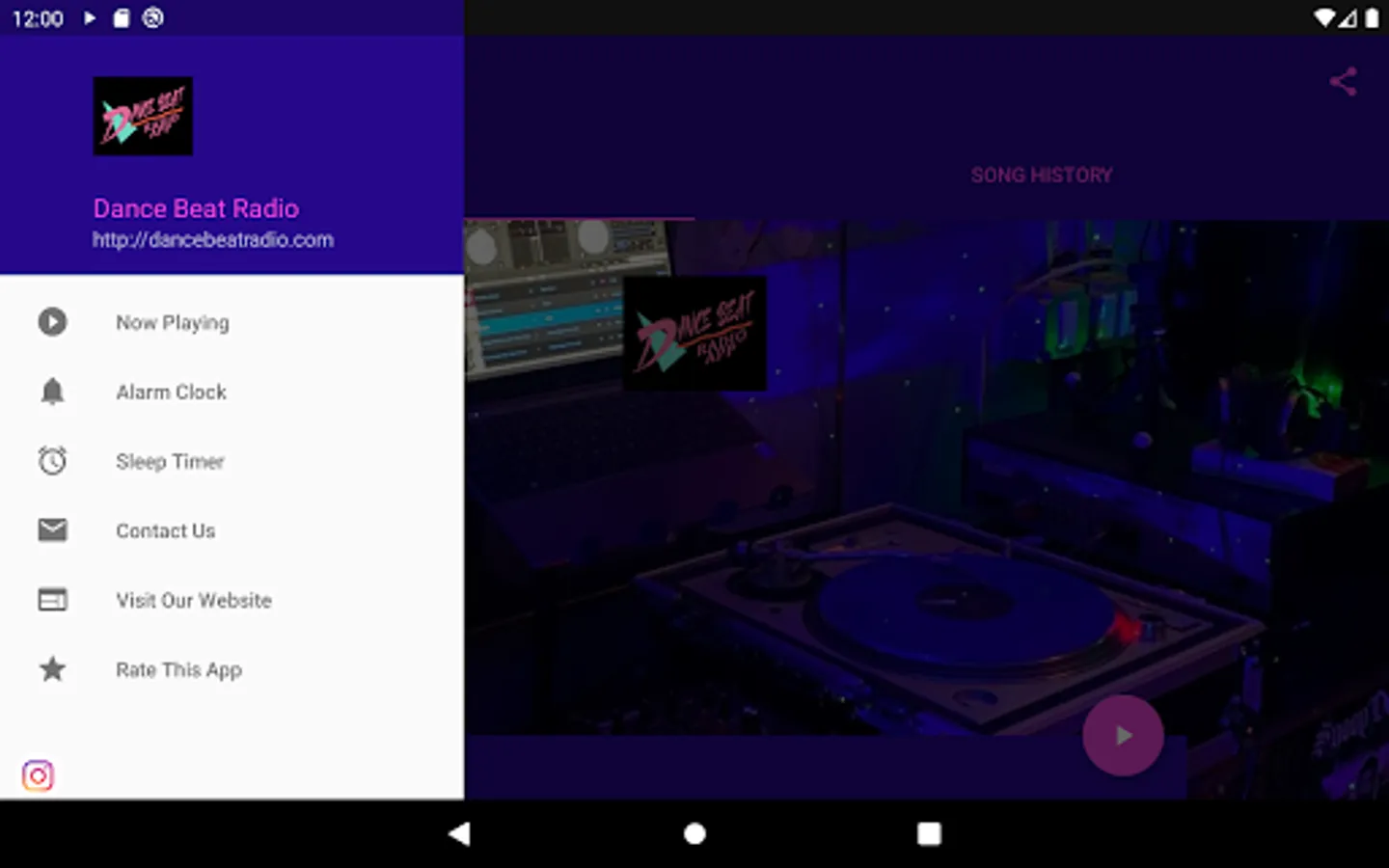Tap the 12:00 clock in status bar

point(38,18)
